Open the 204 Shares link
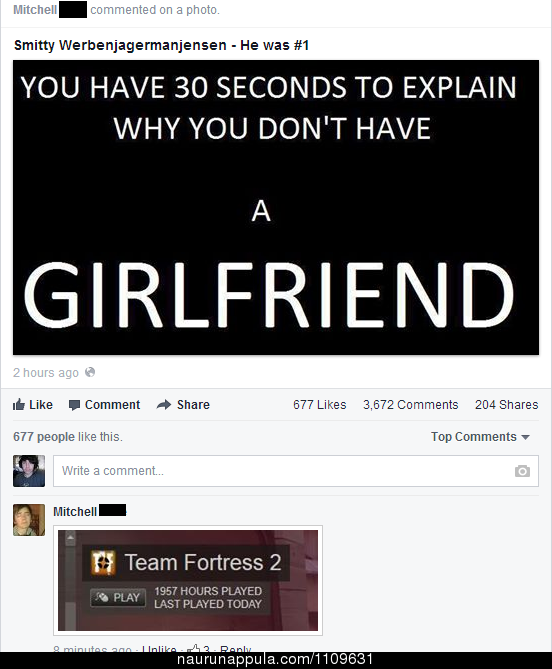This screenshot has height=669, width=552. 506,404
